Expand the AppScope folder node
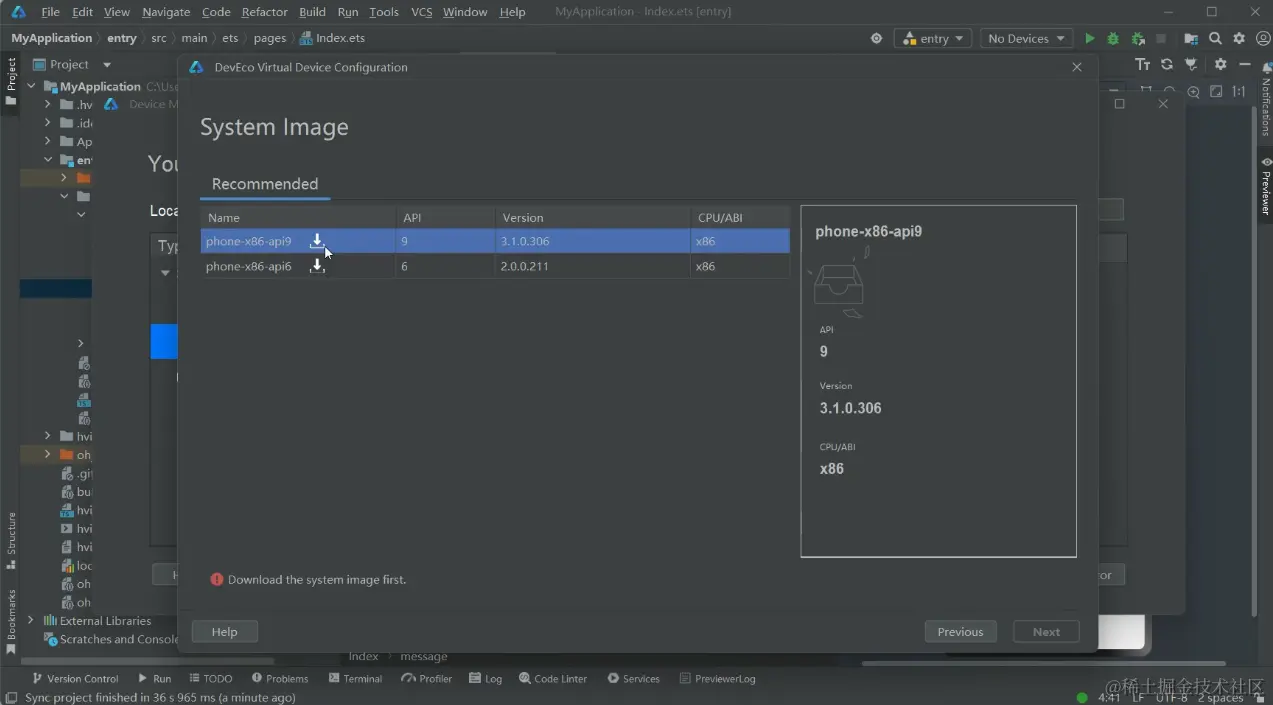This screenshot has height=705, width=1273. 47,141
